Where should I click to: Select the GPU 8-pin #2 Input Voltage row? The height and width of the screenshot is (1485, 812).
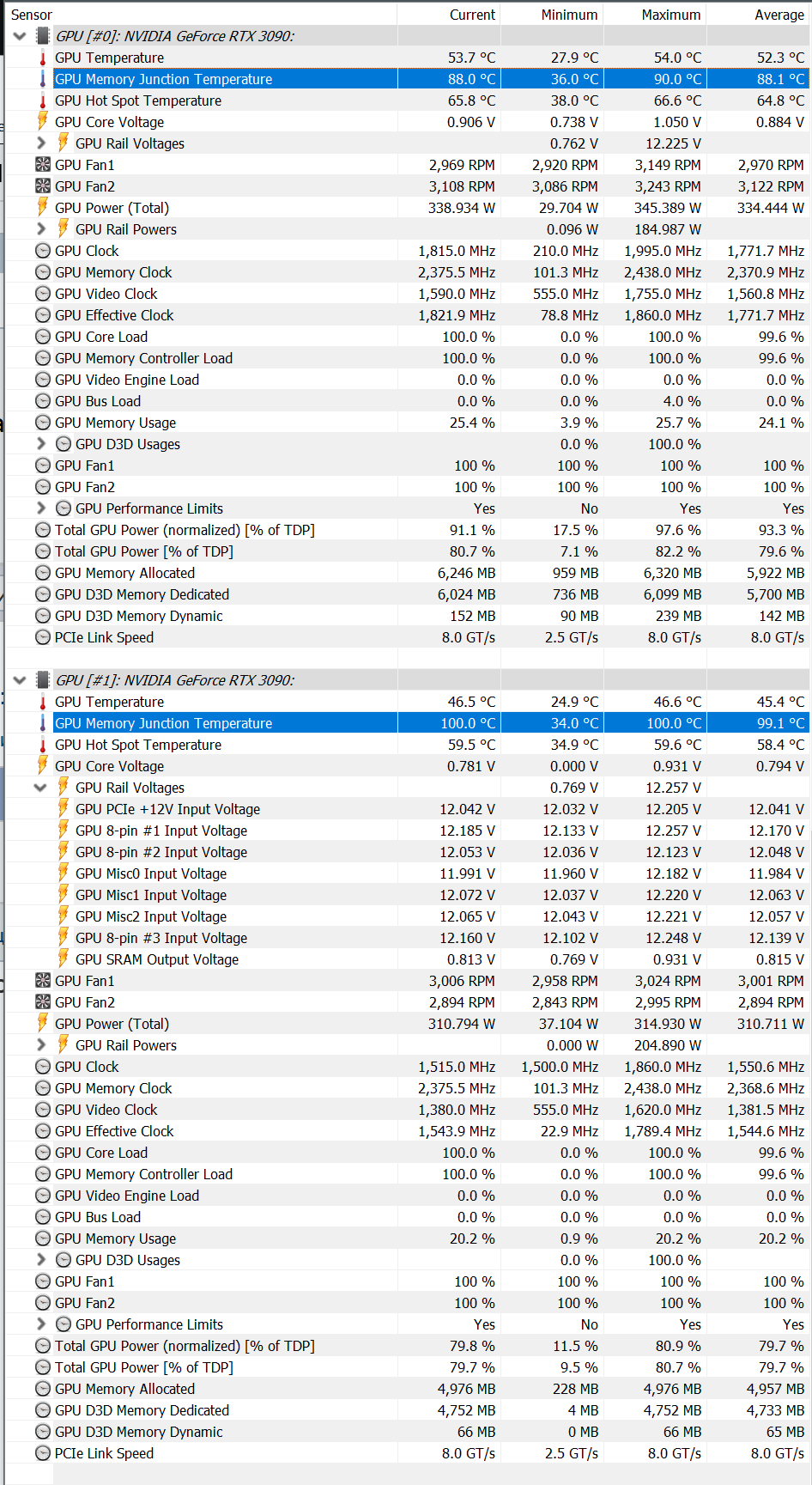[161, 852]
